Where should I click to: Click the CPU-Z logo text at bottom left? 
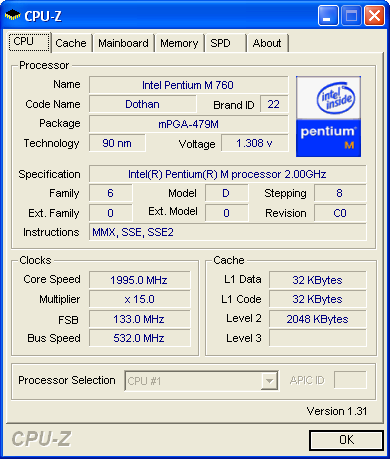pos(42,439)
